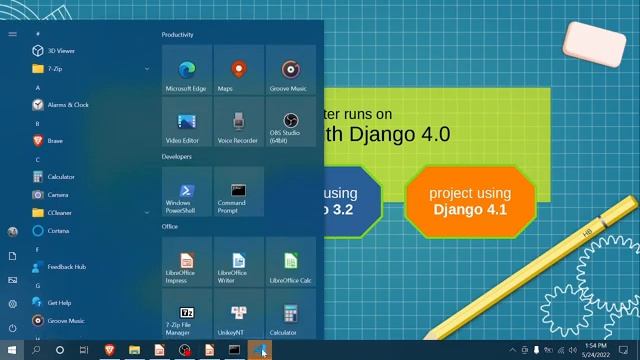The height and width of the screenshot is (360, 640).
Task: Click the orange Django 4.1 project shape
Action: coord(470,201)
